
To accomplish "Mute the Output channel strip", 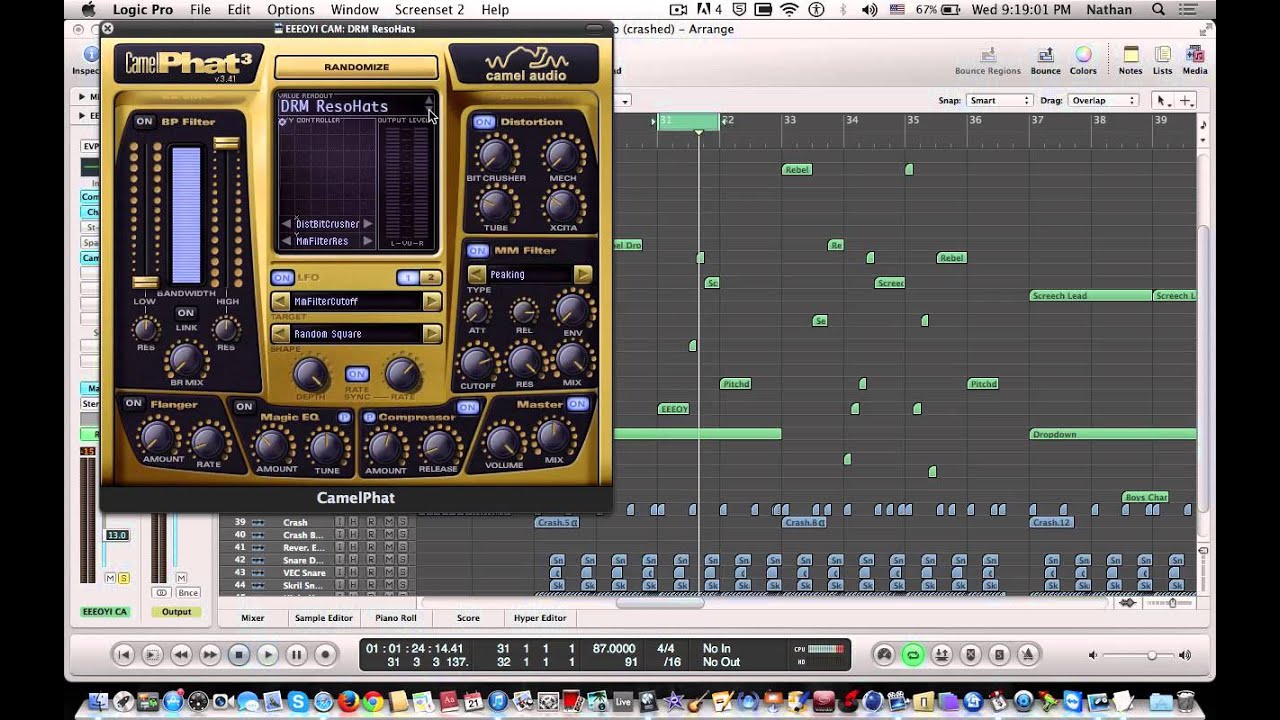I will [x=181, y=578].
